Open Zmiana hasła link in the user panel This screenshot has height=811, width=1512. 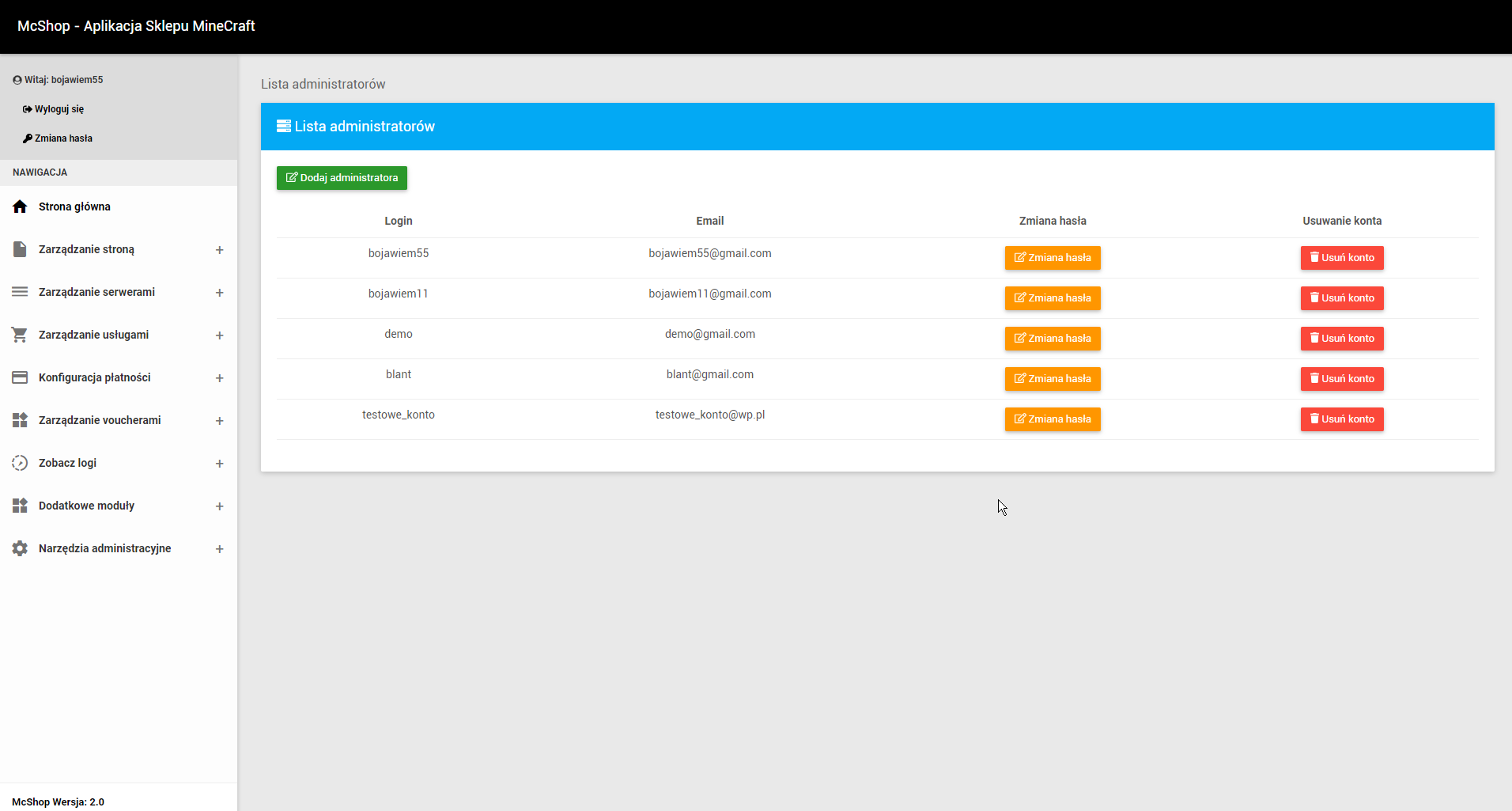63,138
